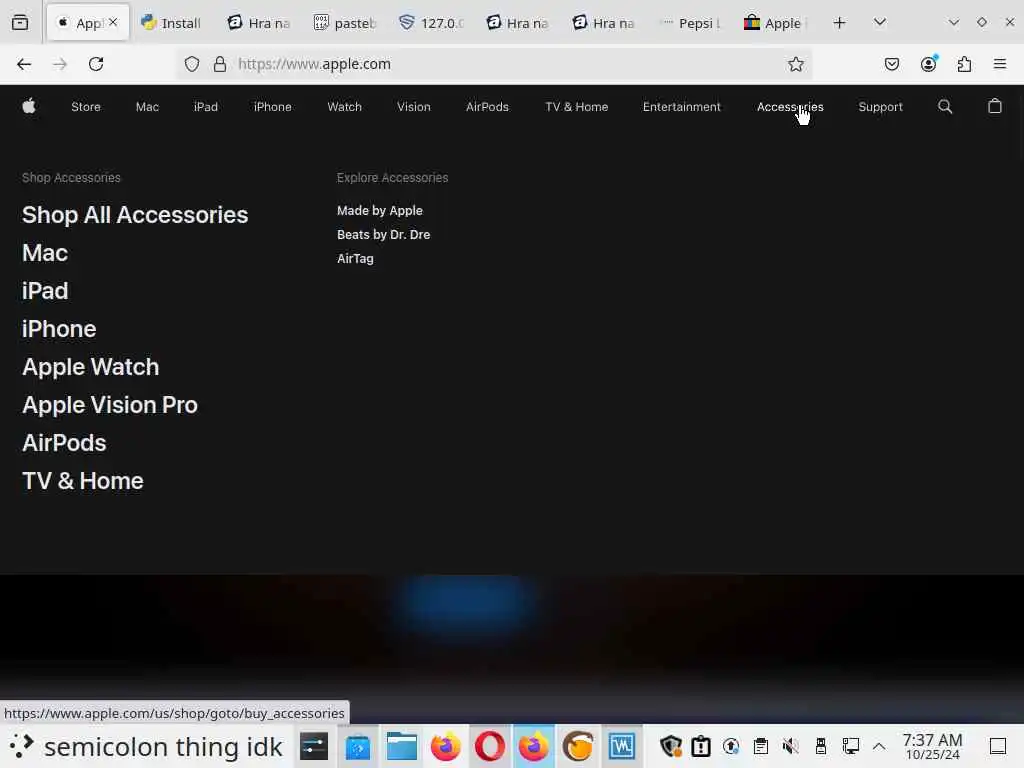Go back with the browser's back arrow
Viewport: 1024px width, 768px height.
point(24,64)
